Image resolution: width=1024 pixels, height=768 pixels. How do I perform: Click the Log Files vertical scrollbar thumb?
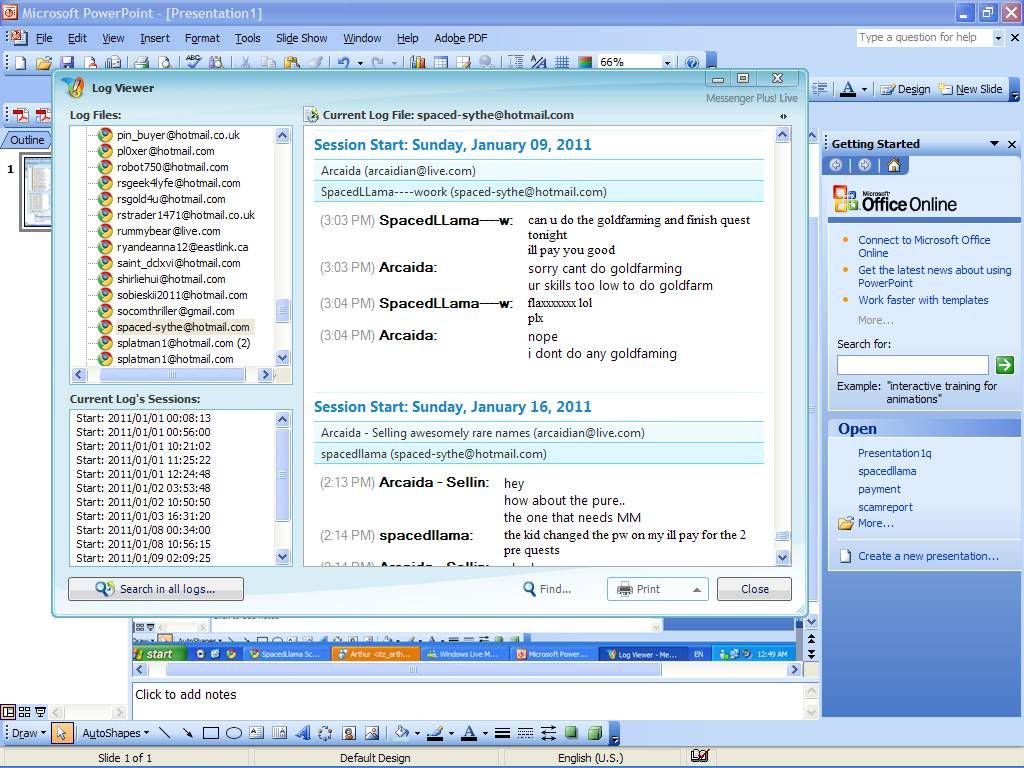coord(282,310)
